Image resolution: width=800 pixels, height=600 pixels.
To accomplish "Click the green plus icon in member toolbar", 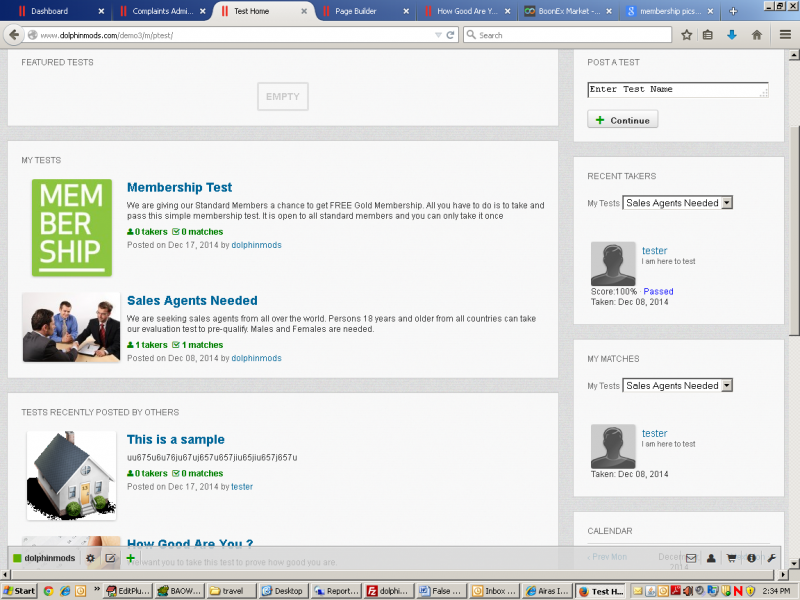I will (131, 558).
